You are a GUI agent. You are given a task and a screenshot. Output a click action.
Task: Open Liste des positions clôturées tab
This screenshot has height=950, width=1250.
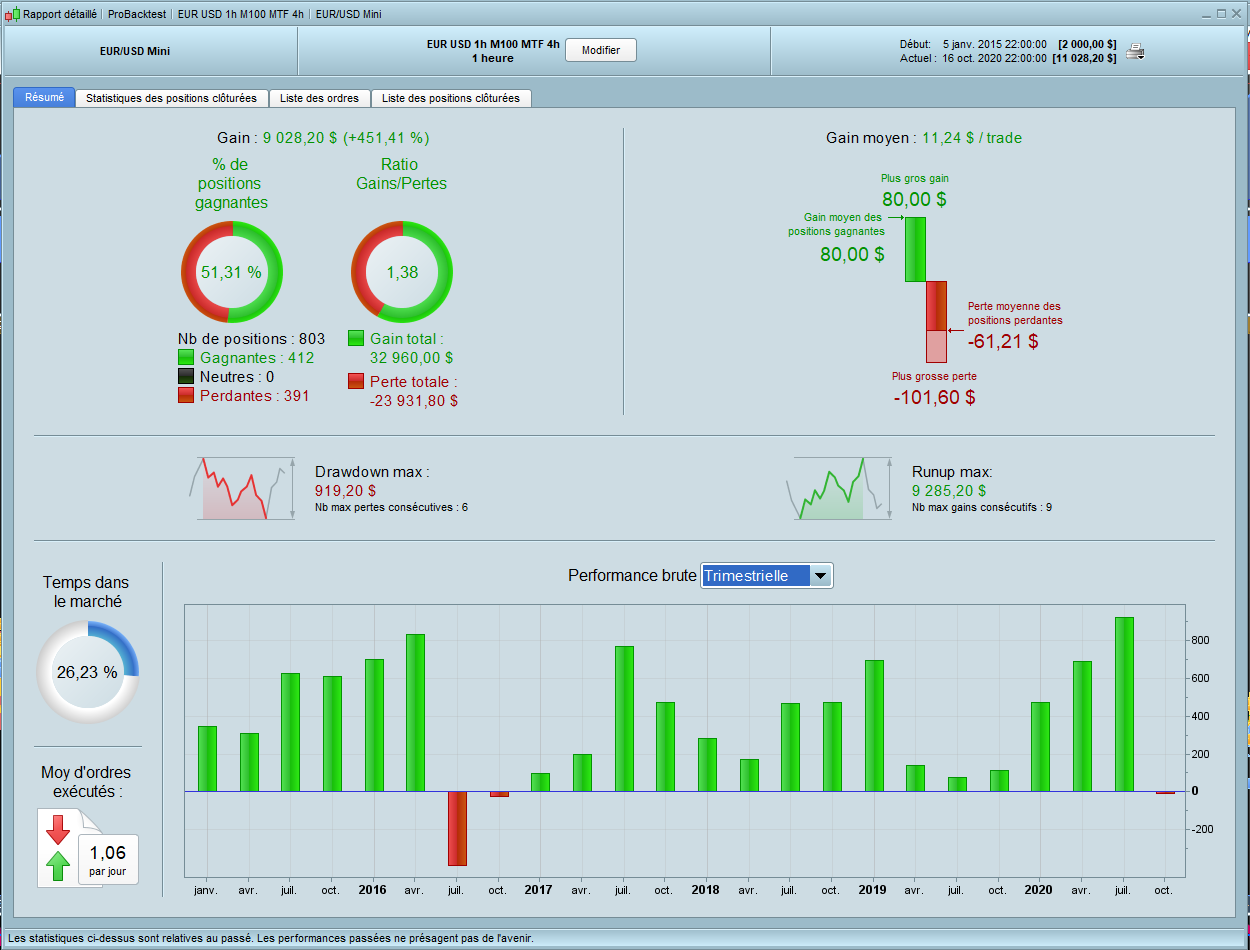click(x=451, y=98)
